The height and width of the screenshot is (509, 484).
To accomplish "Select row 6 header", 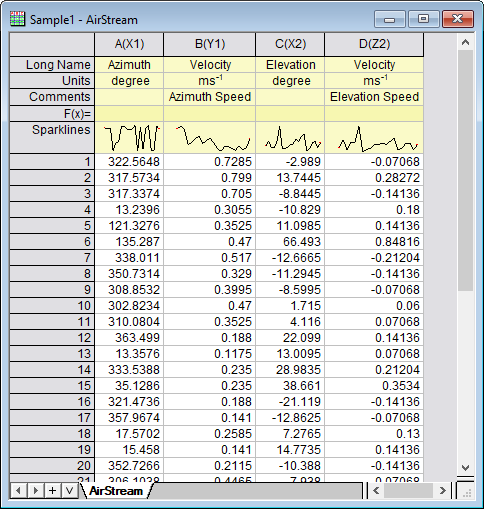I will pos(52,242).
